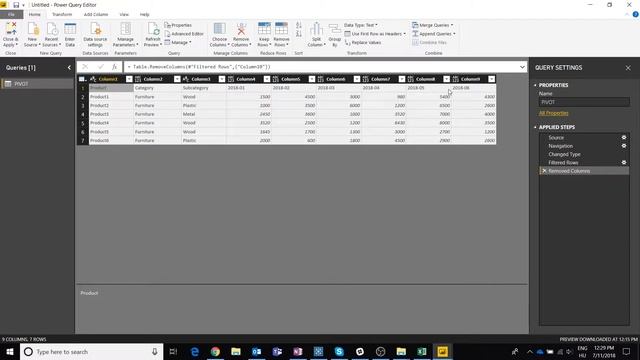Click the Enter Data icon
640x360 pixels.
tap(70, 29)
